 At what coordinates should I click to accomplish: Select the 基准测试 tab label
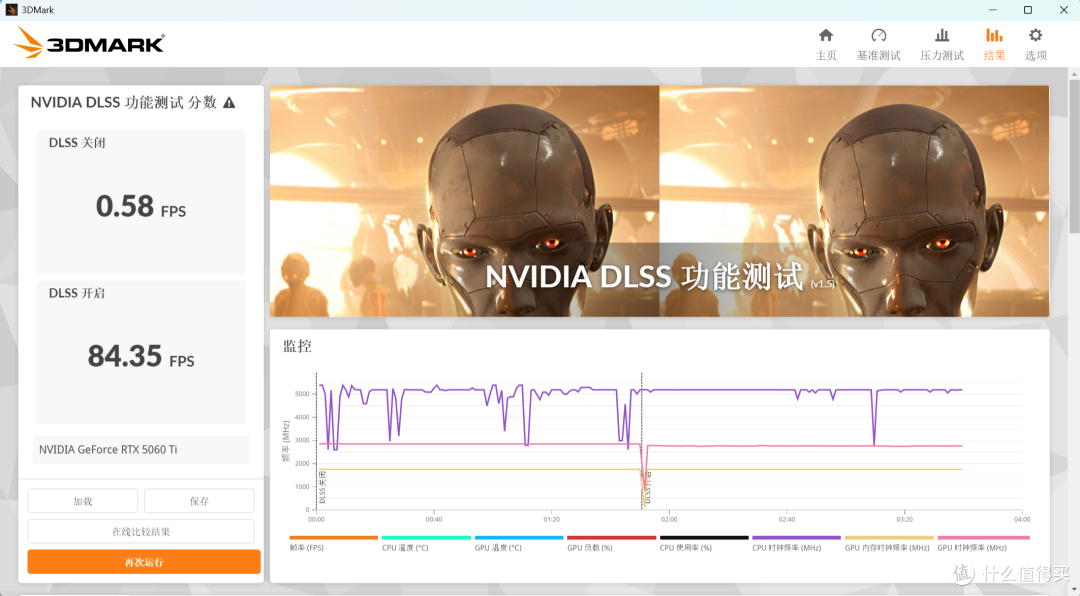tap(878, 56)
